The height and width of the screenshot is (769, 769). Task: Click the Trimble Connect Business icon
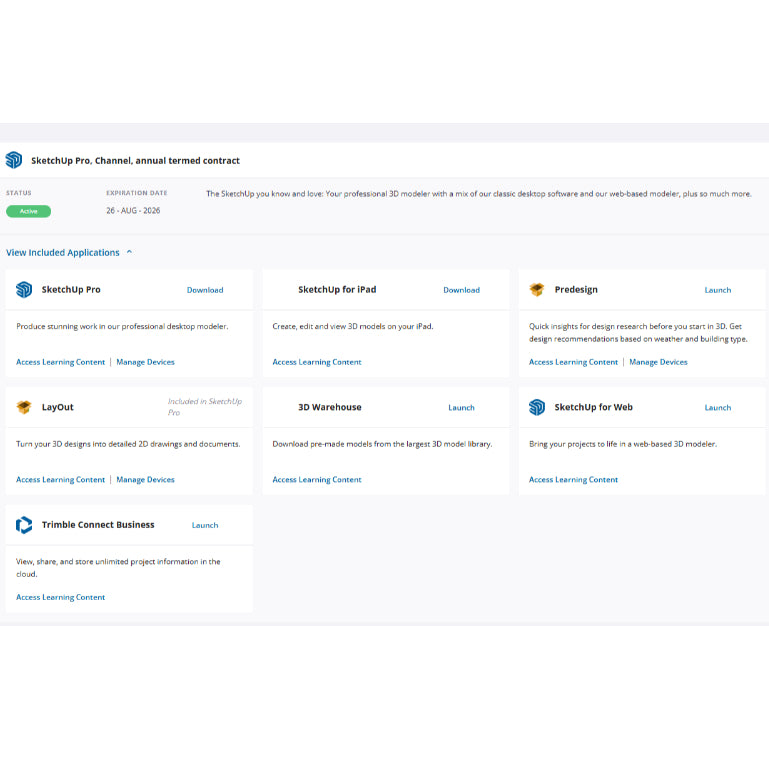24,525
